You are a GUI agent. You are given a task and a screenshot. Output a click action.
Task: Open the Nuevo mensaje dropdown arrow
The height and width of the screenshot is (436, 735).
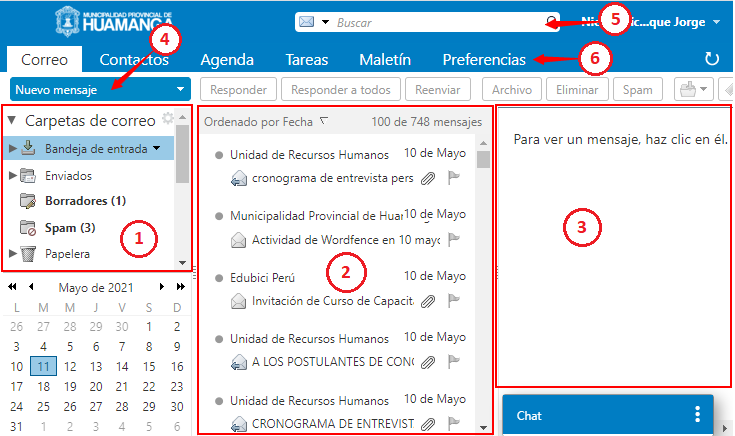(x=180, y=89)
